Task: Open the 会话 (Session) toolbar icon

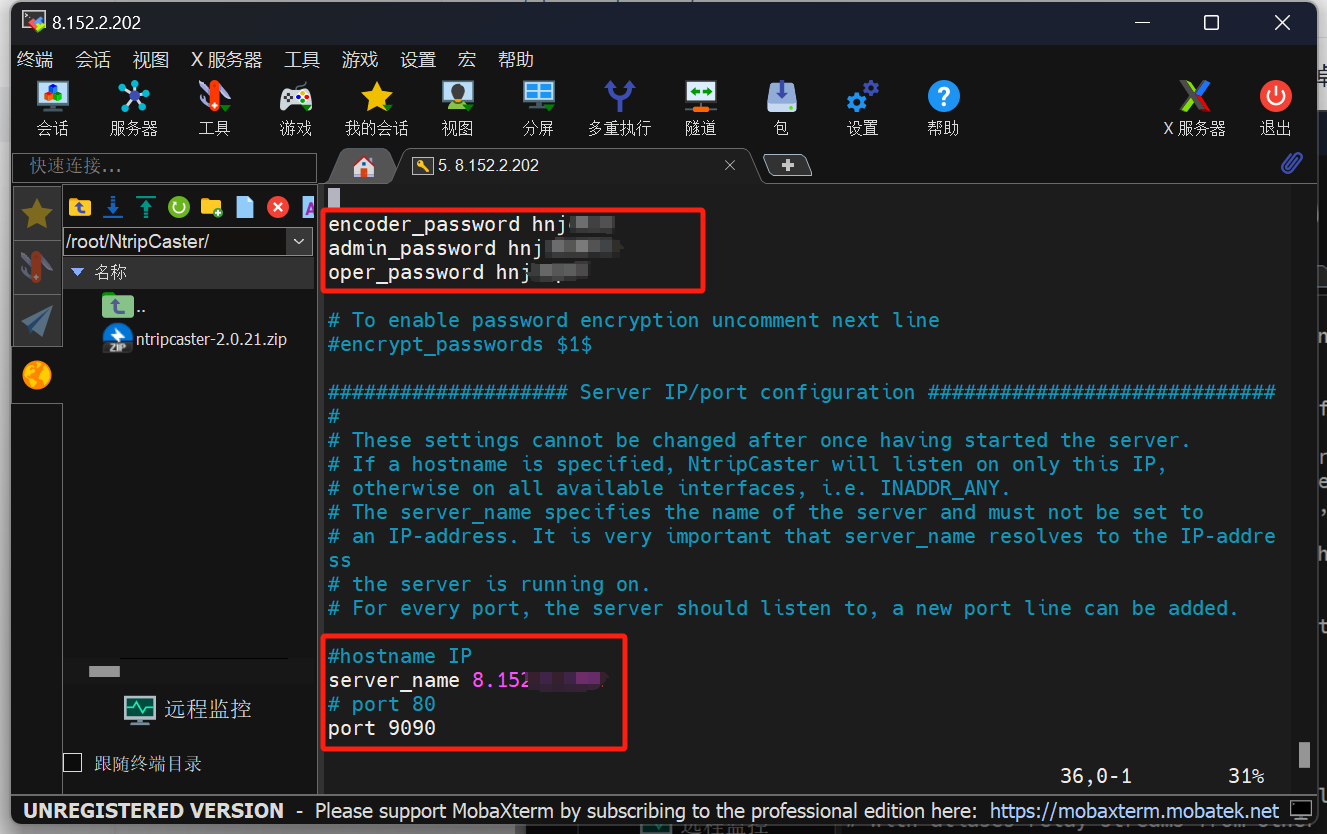Action: (x=53, y=108)
